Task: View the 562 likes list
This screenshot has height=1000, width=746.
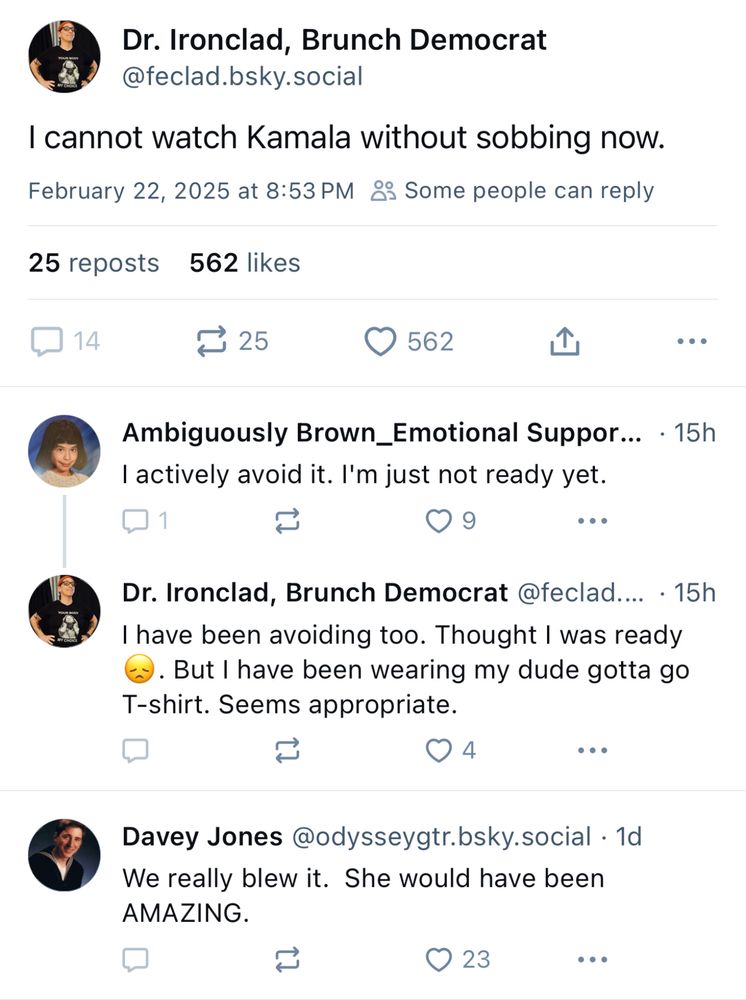Action: 245,263
